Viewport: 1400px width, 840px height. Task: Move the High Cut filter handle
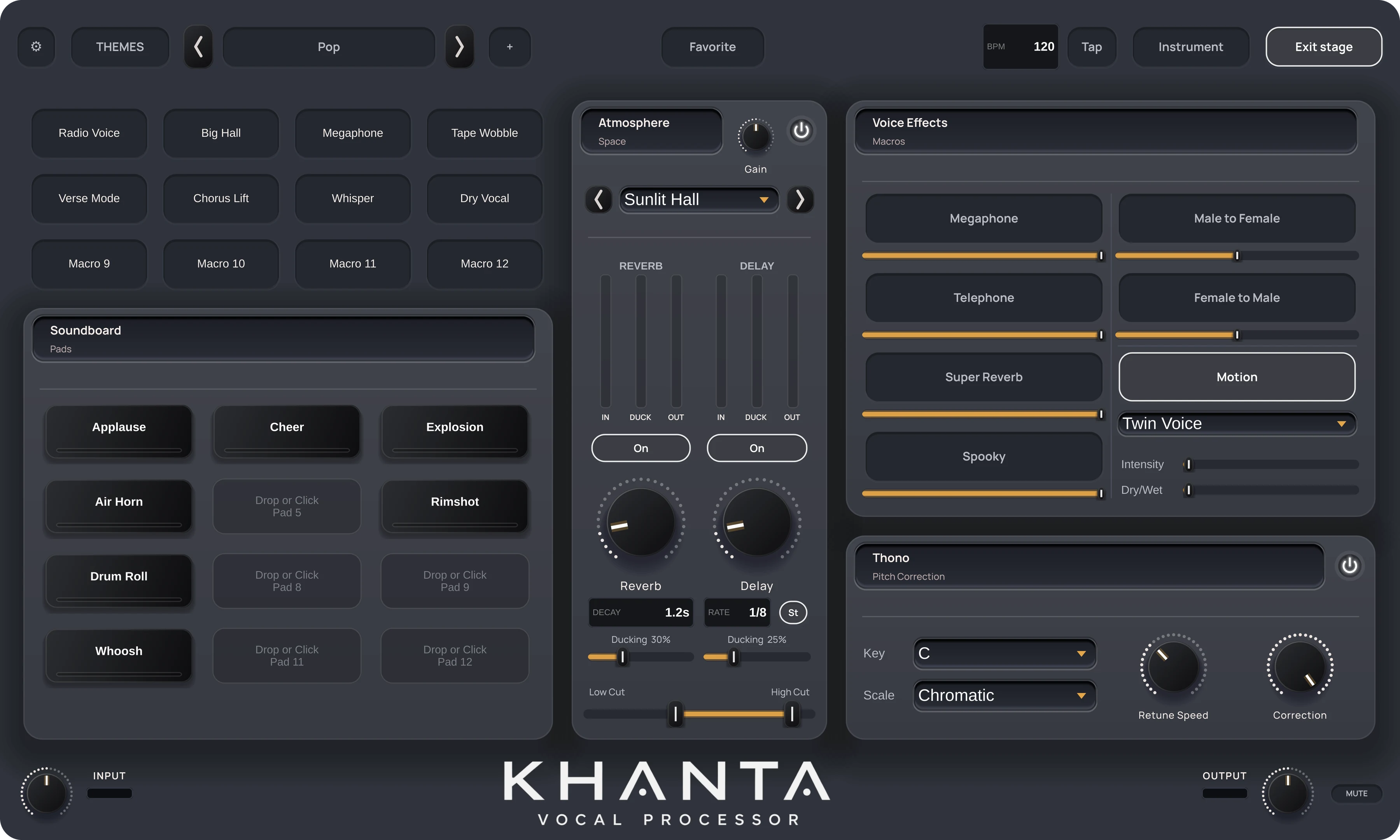[792, 714]
